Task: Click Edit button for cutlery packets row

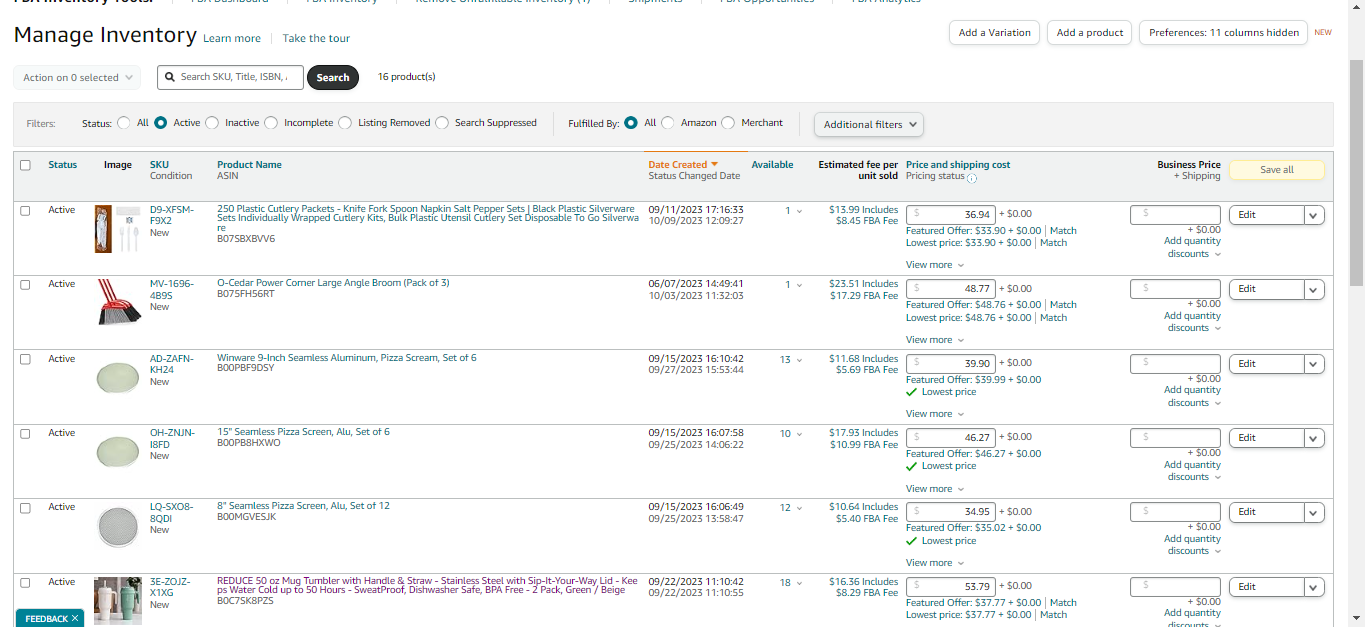Action: 1266,215
